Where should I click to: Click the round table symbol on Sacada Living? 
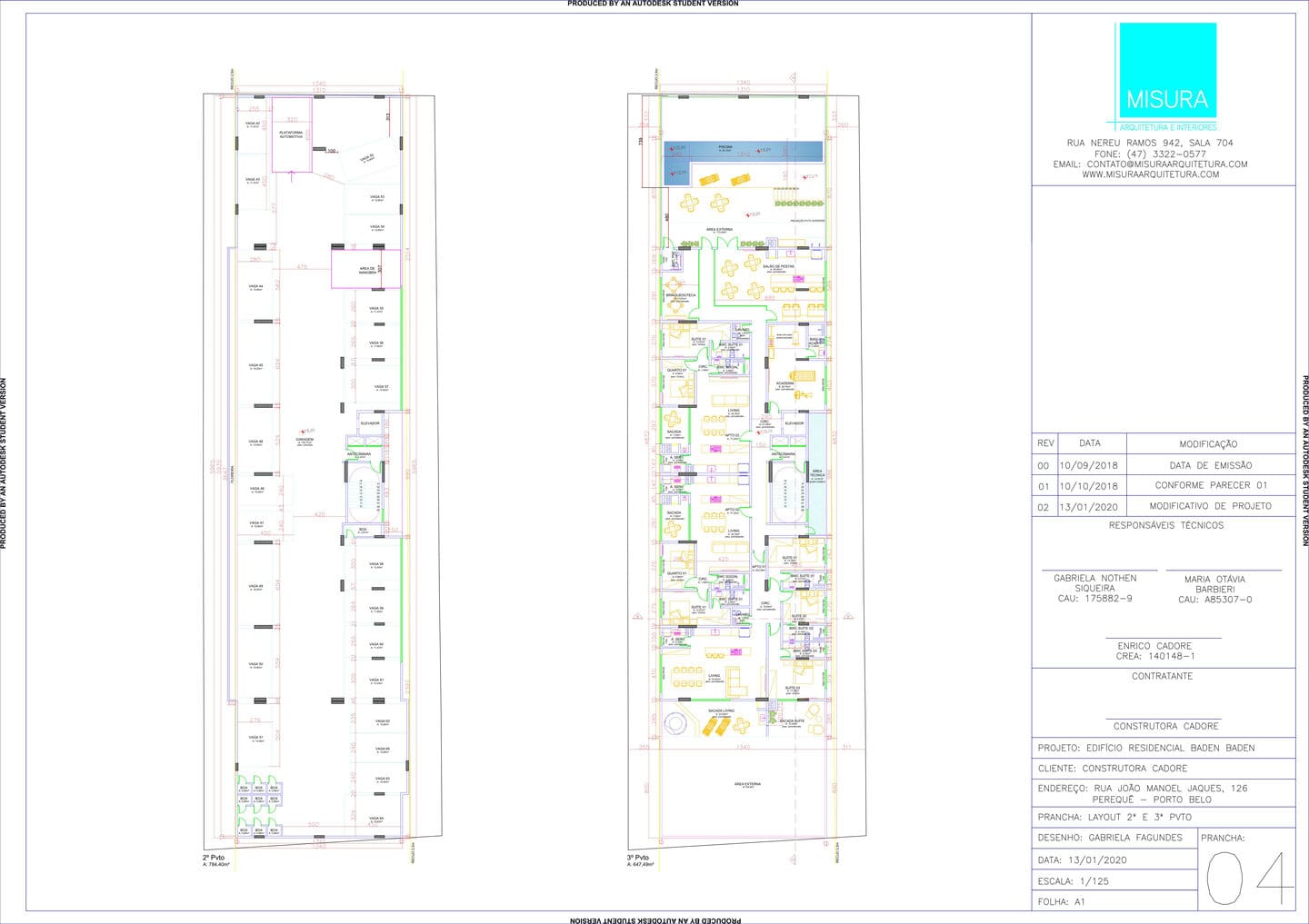675,724
